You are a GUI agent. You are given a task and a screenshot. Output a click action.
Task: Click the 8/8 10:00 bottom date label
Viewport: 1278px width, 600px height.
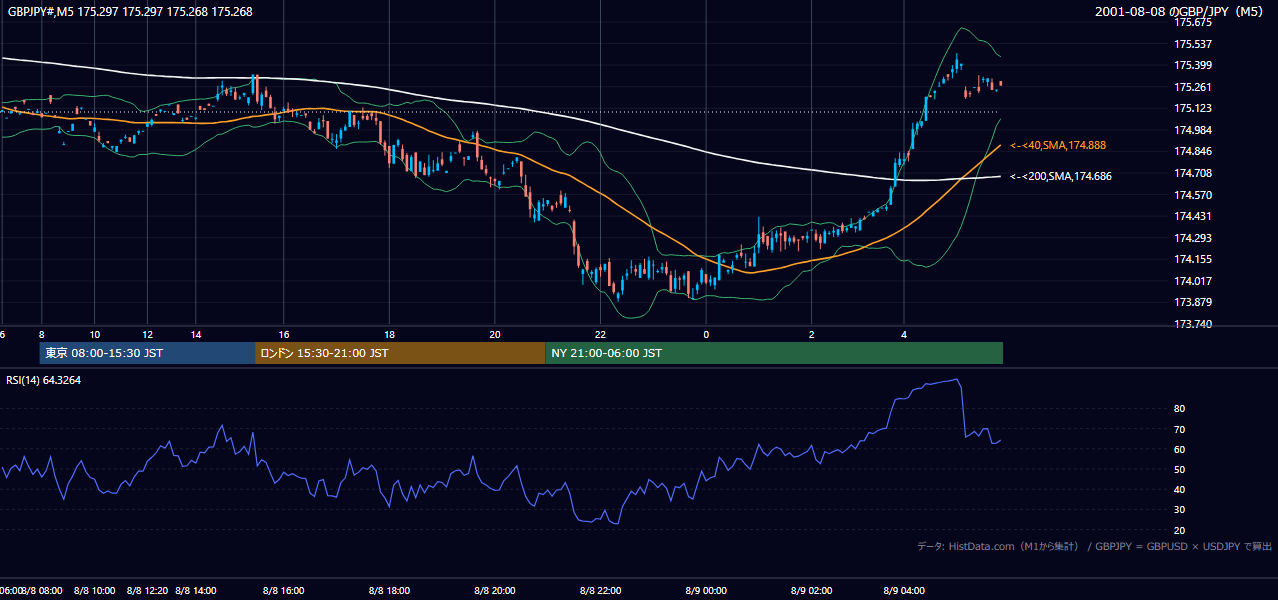click(x=94, y=590)
